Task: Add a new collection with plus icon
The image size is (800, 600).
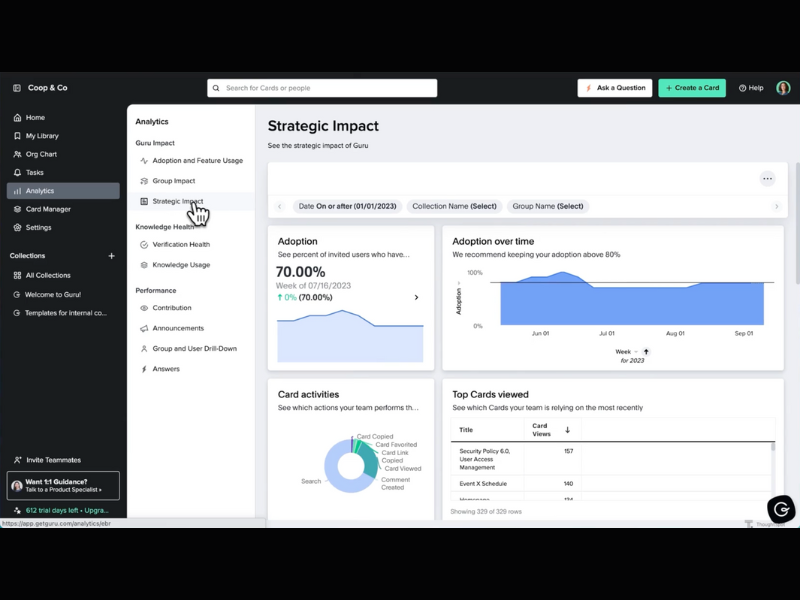Action: 111,256
